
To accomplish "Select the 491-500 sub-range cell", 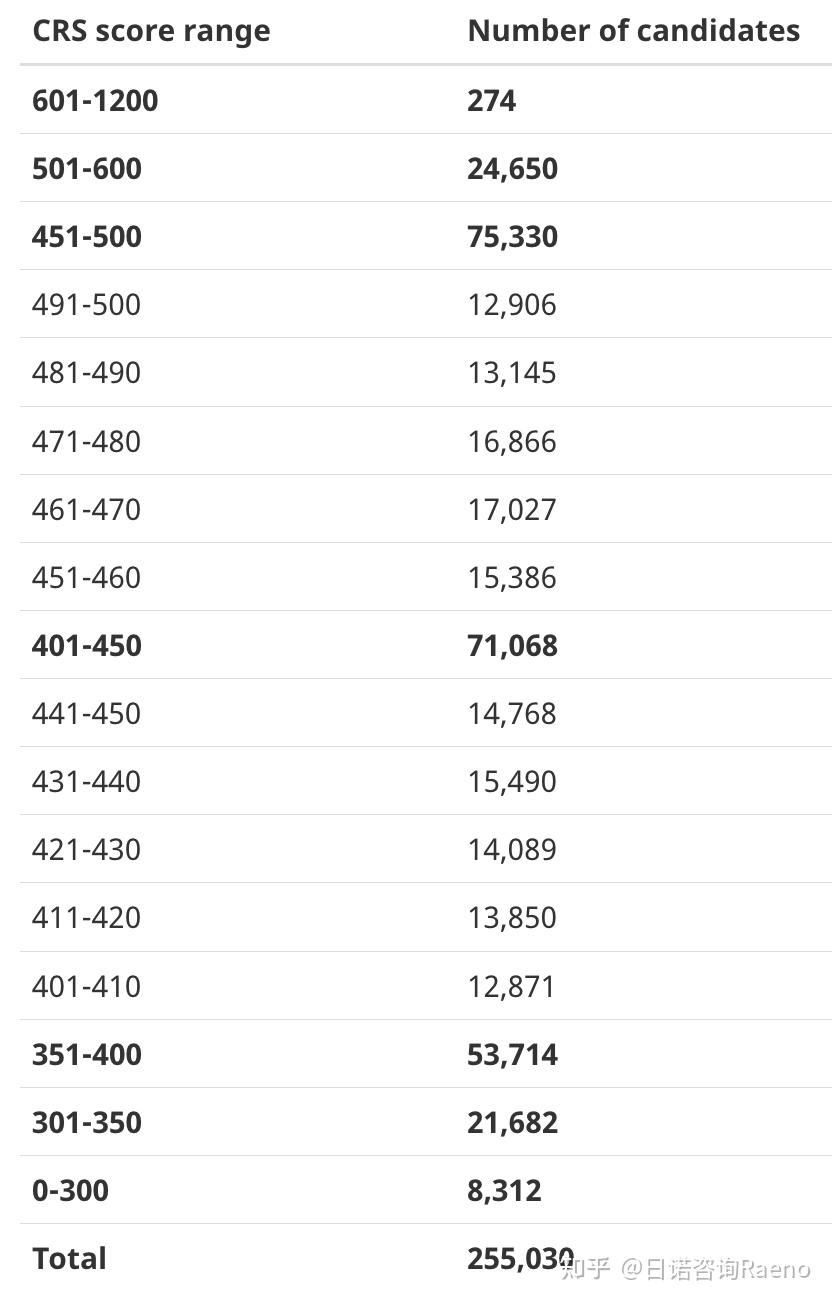I will click(86, 304).
